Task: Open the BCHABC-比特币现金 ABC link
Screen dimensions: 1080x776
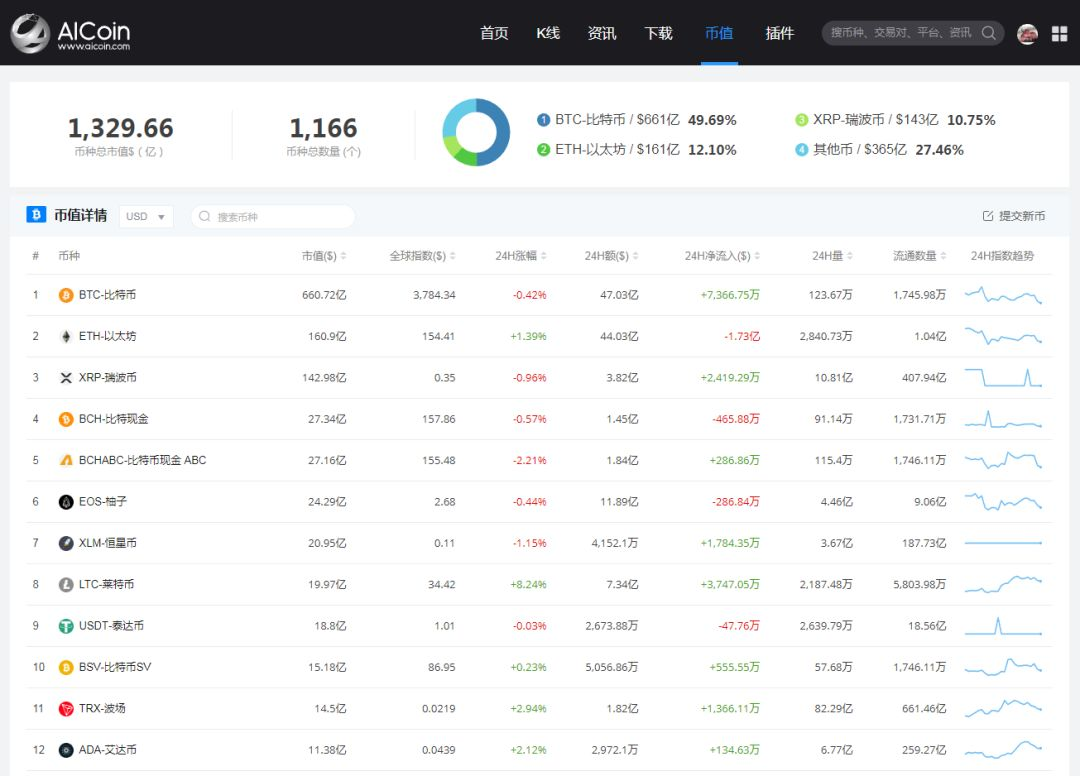Action: (x=143, y=460)
